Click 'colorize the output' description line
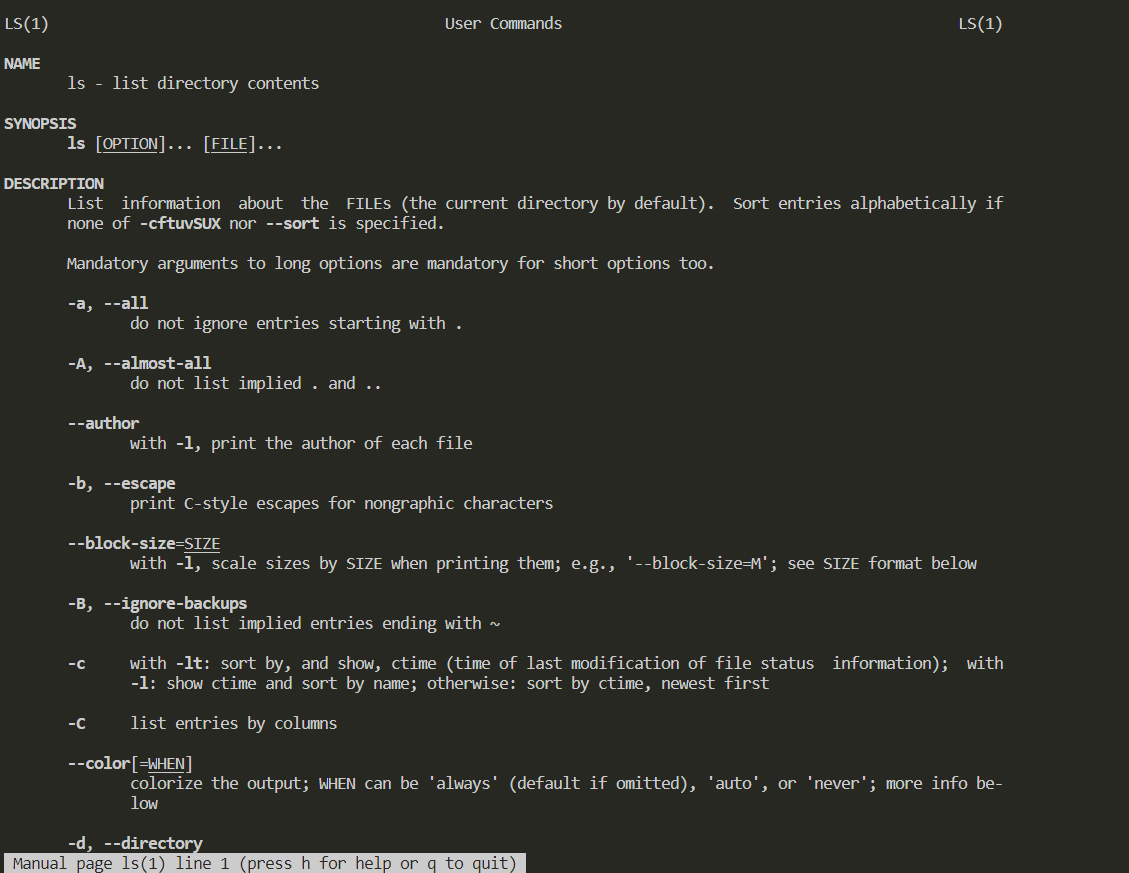Screen dimensions: 1129x873 pos(566,784)
